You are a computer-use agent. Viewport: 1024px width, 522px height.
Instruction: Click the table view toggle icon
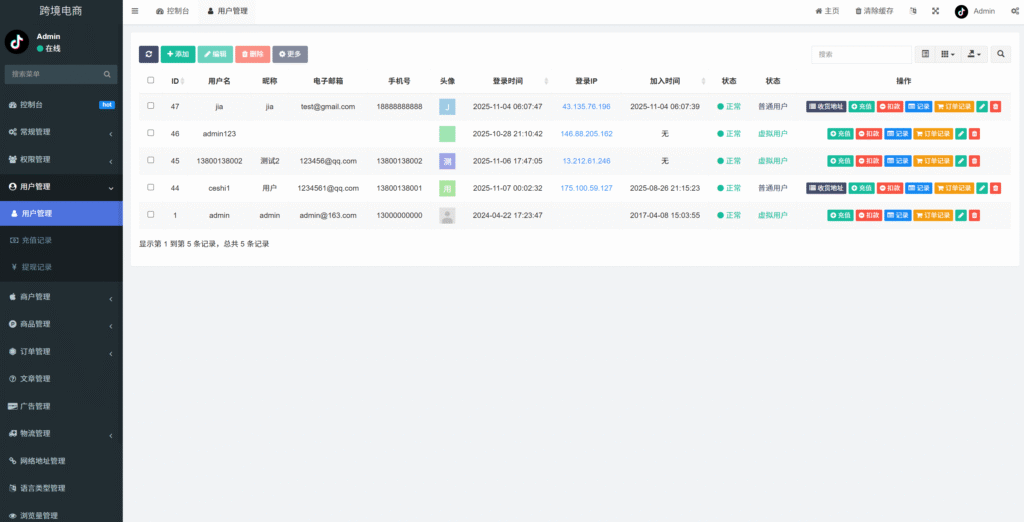coord(925,54)
